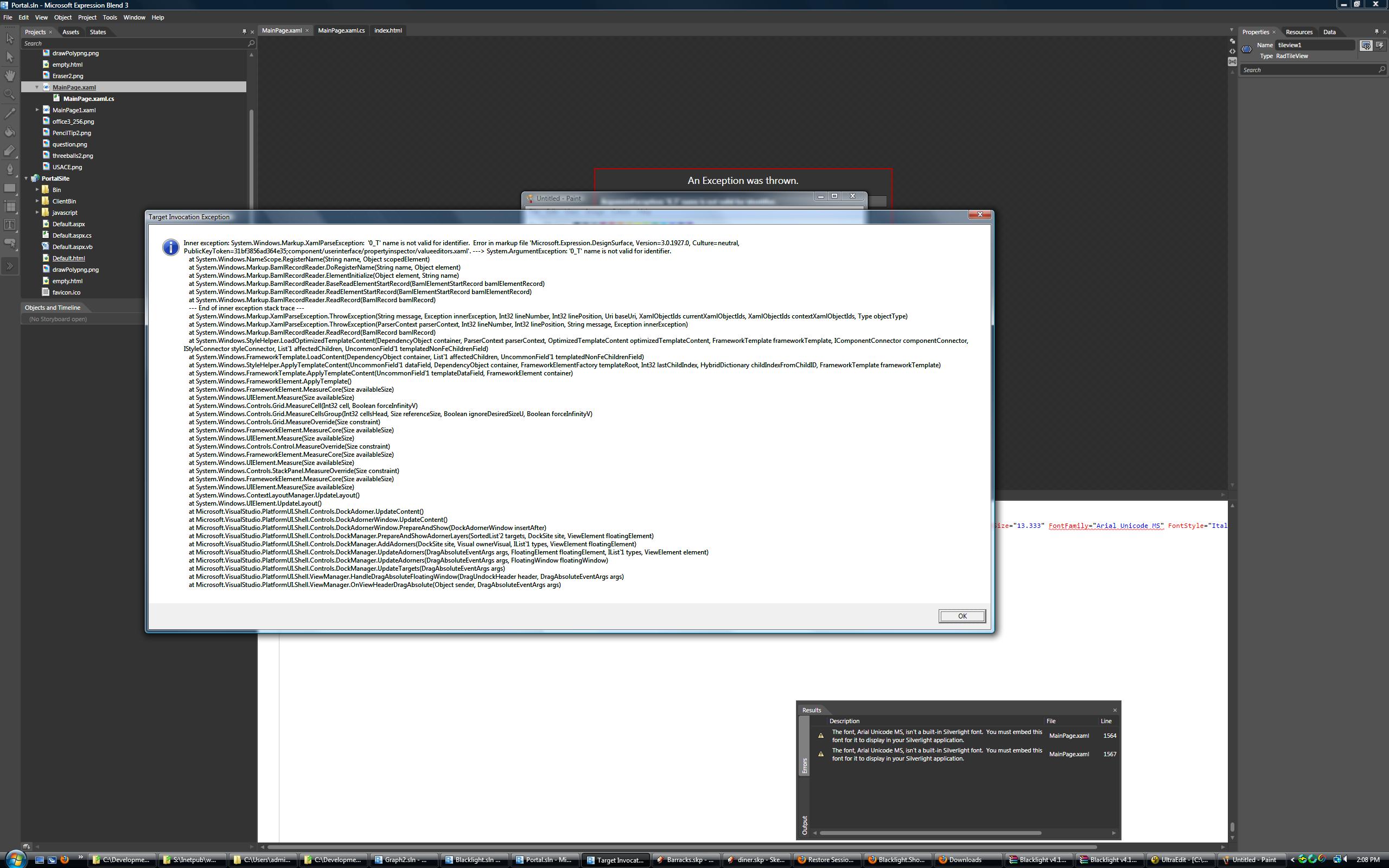
Task: Select the Paint Bucket tool
Action: (10, 132)
